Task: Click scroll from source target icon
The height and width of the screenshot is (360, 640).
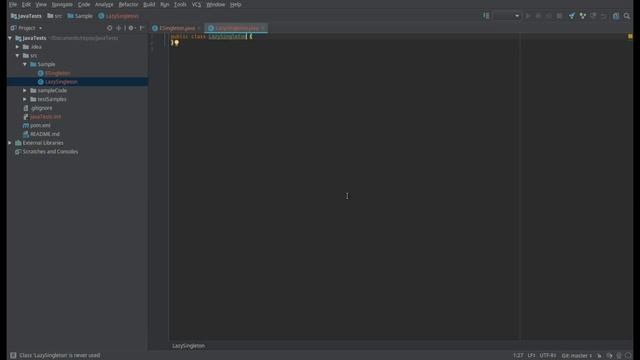Action: tap(109, 28)
